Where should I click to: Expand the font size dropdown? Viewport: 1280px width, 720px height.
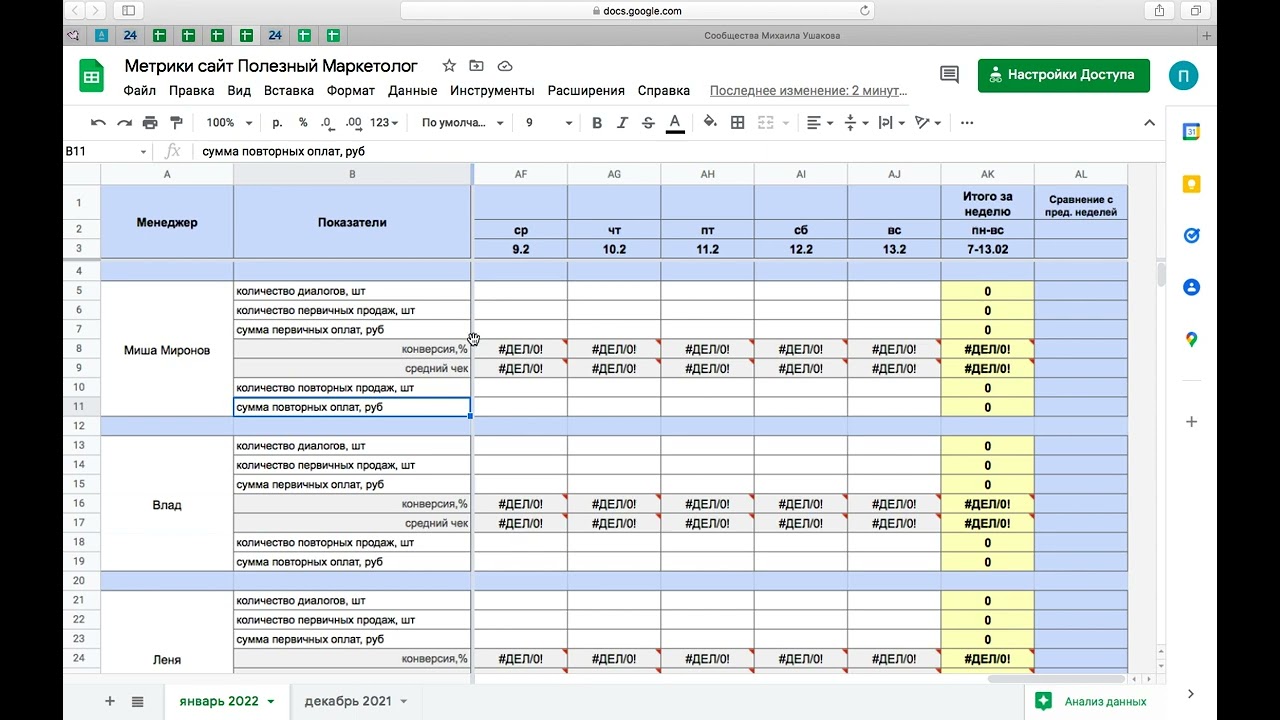[x=568, y=123]
